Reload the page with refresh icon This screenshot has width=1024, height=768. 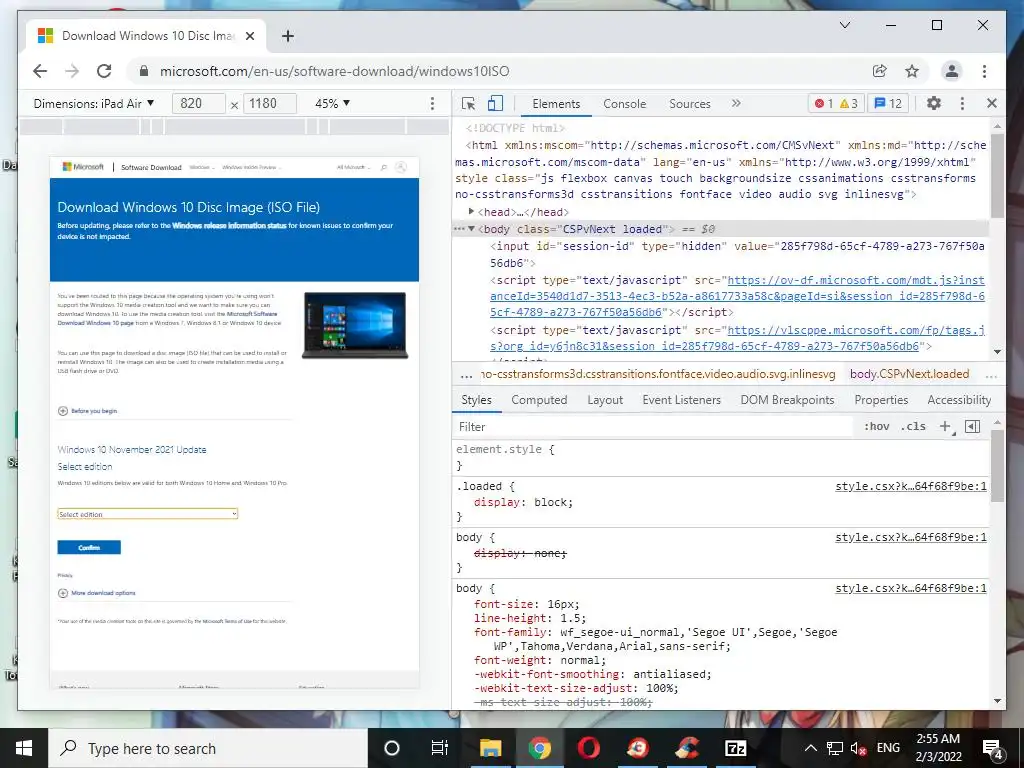104,71
